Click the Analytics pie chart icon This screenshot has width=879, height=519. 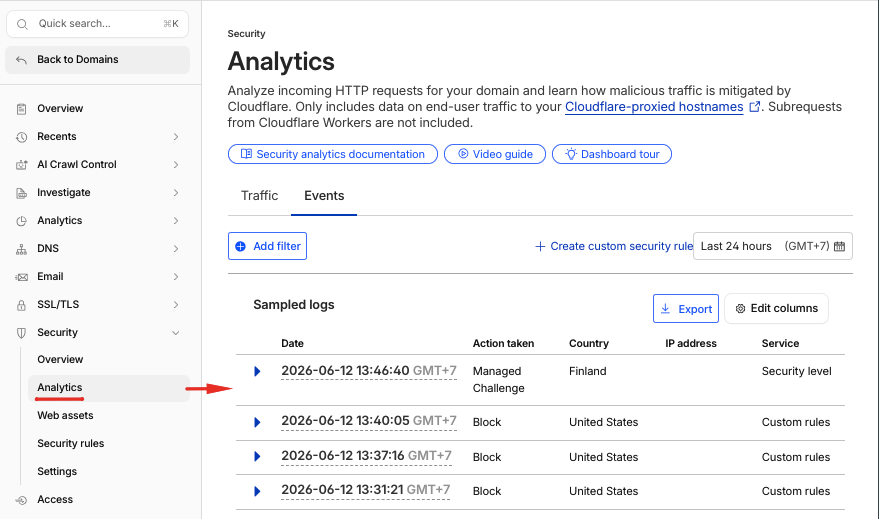(x=21, y=221)
